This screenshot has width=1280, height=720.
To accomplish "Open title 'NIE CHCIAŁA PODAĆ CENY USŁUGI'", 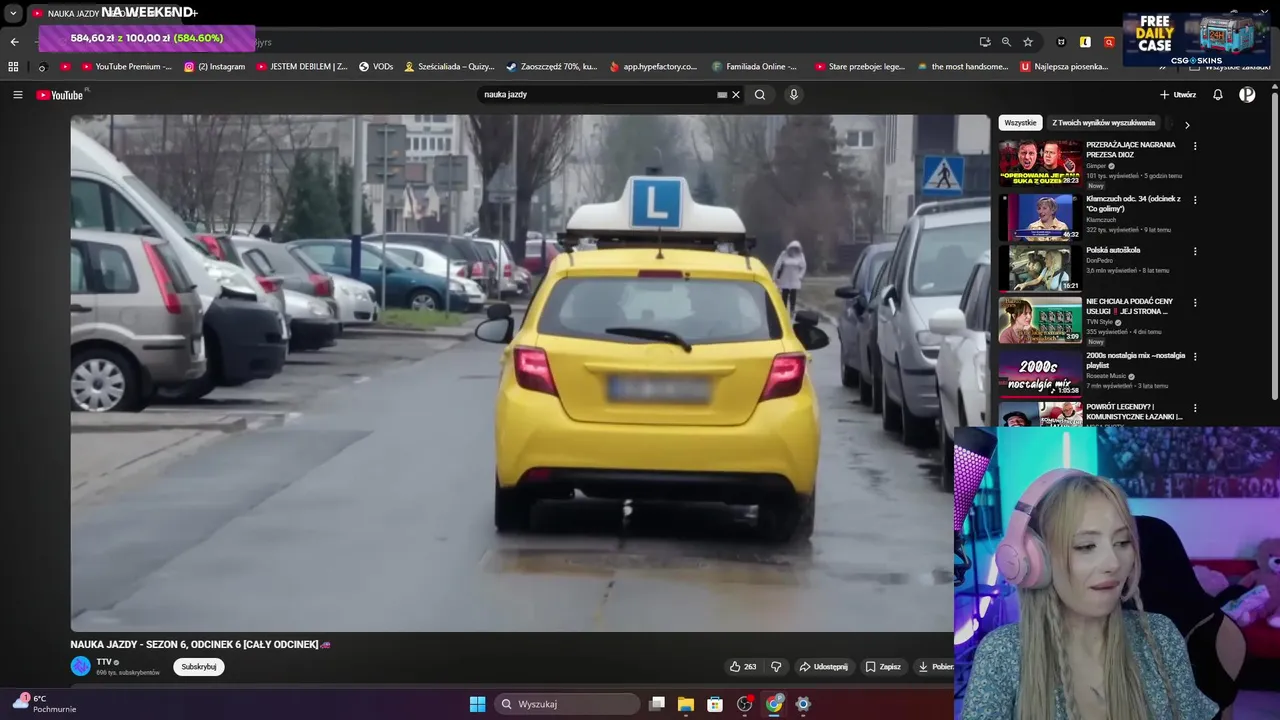I will point(1130,306).
